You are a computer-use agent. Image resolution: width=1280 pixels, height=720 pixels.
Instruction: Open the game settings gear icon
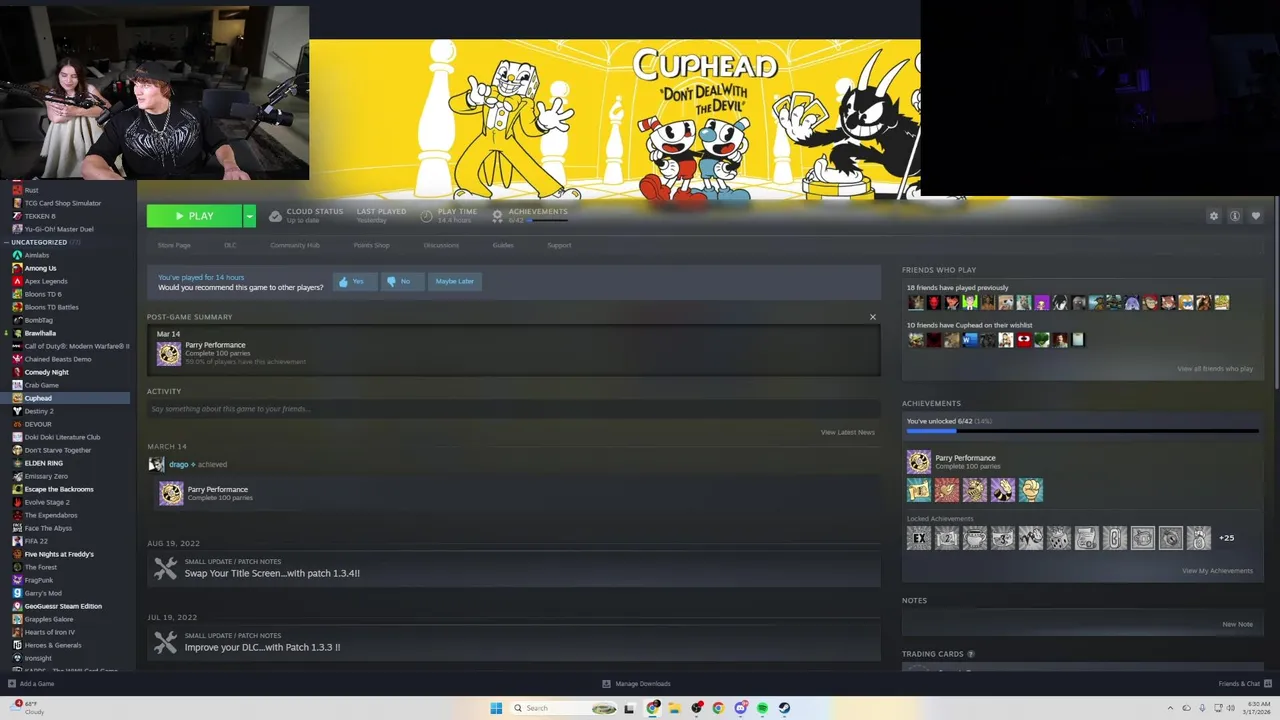1214,216
